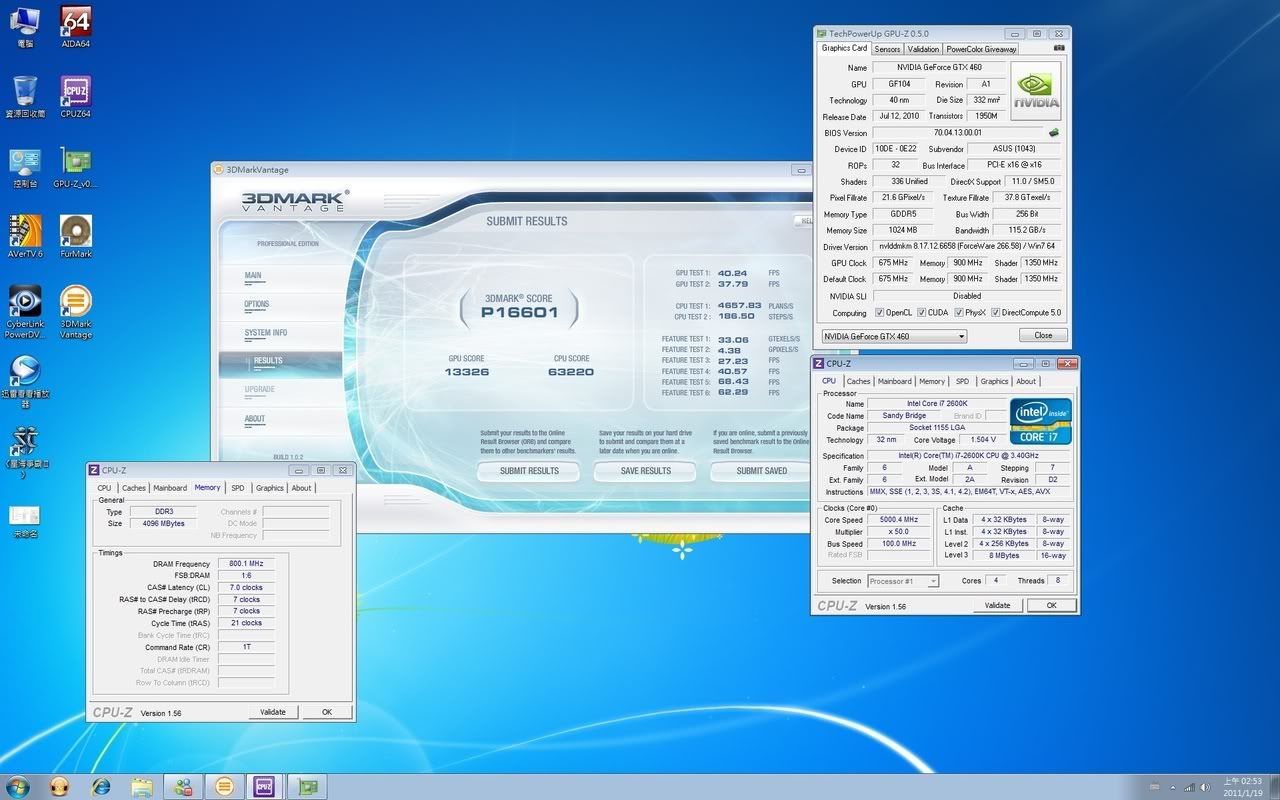Click Validate in CPU-Z memory window

coord(273,712)
